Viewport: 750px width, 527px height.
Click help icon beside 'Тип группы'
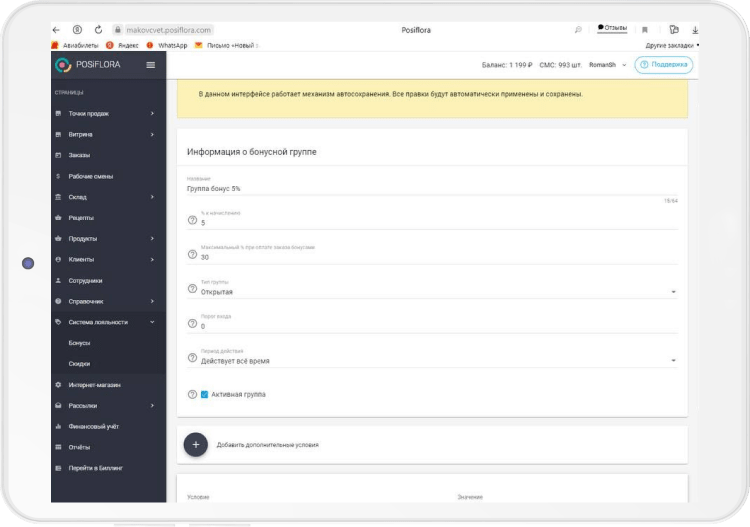[x=192, y=289]
